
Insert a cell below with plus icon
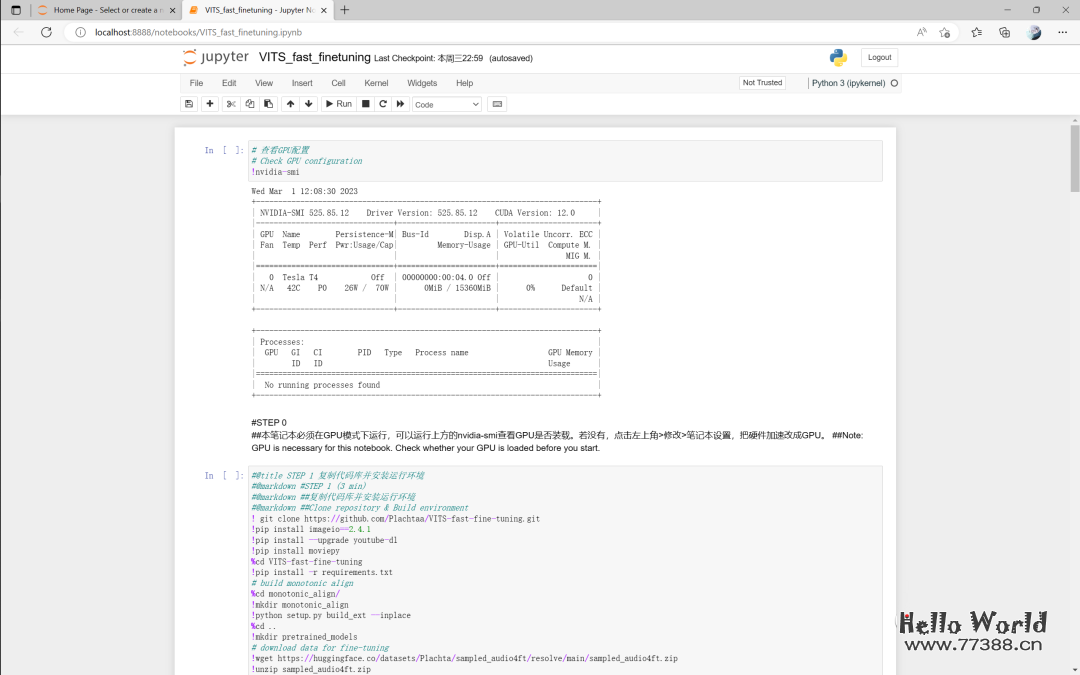coord(210,104)
